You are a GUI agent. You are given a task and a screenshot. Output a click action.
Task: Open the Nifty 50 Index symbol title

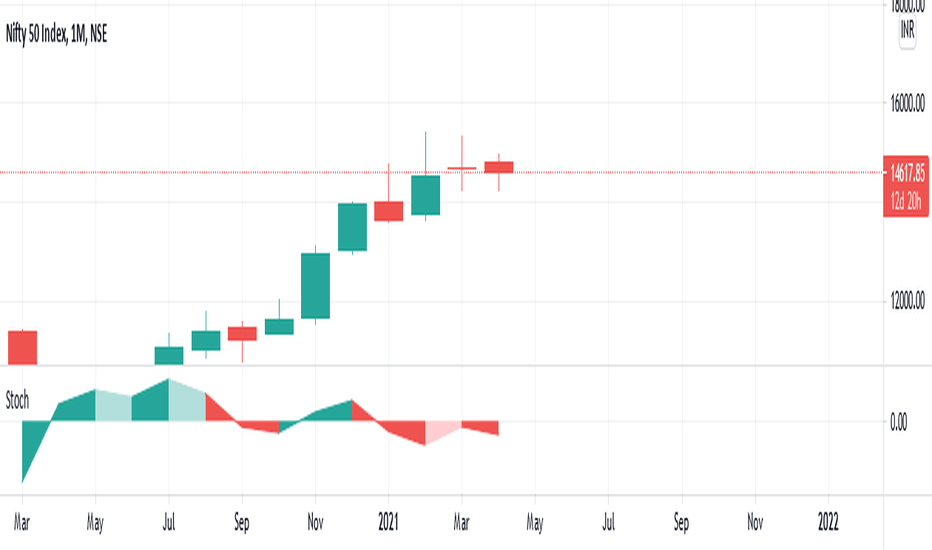pyautogui.click(x=56, y=34)
